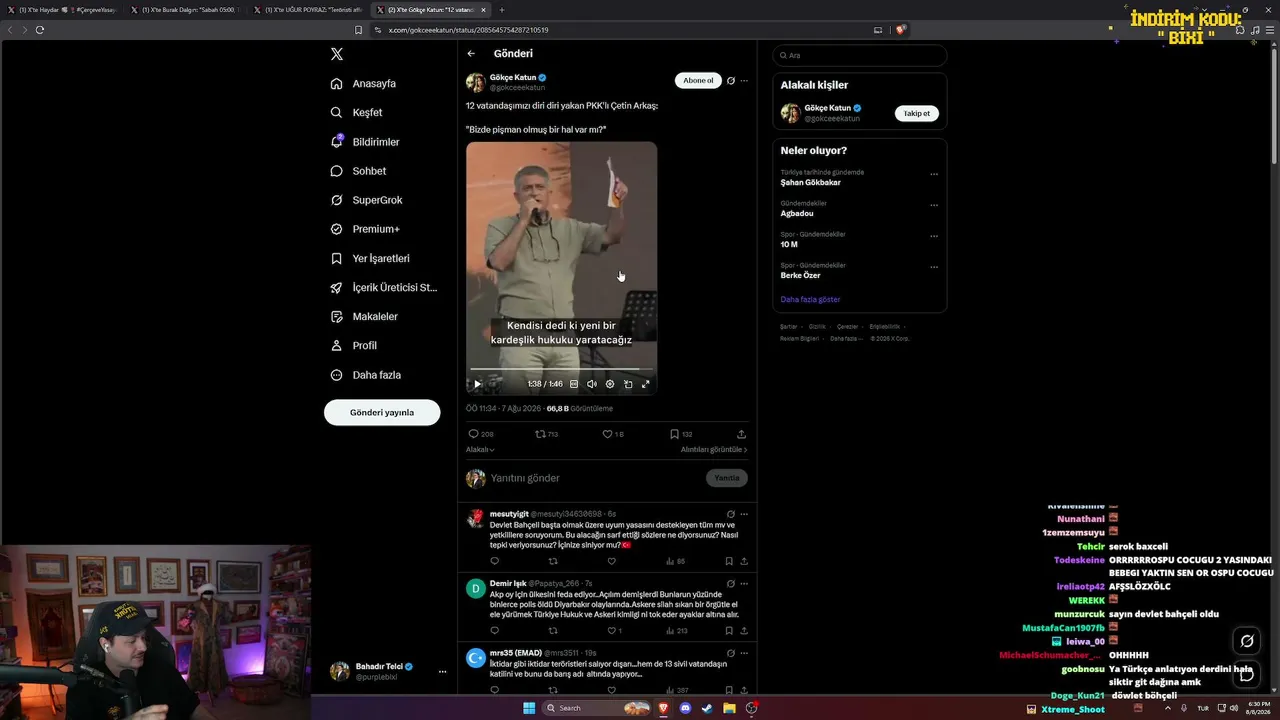Open more options on Demir Işık's reply
Viewport: 1280px width, 720px height.
tap(744, 583)
